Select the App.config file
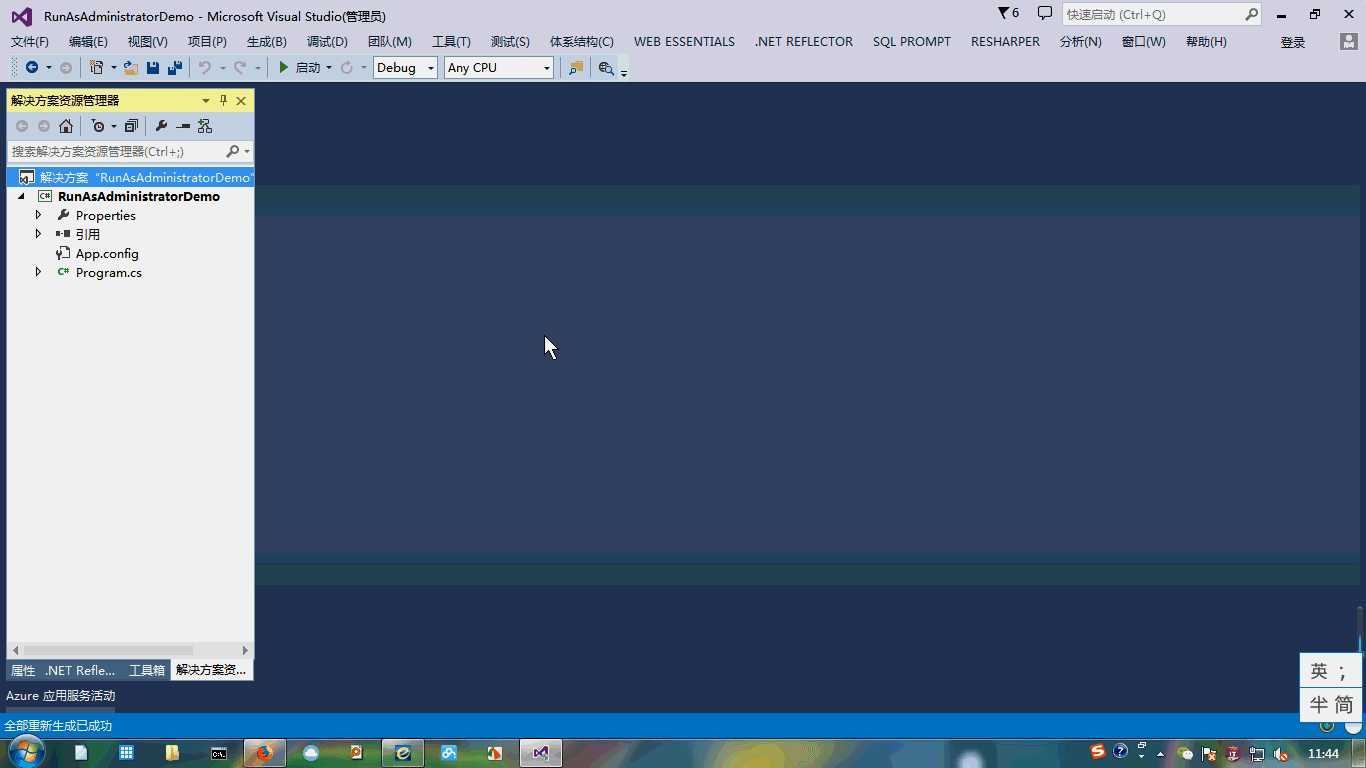Viewport: 1366px width, 768px height. (107, 253)
